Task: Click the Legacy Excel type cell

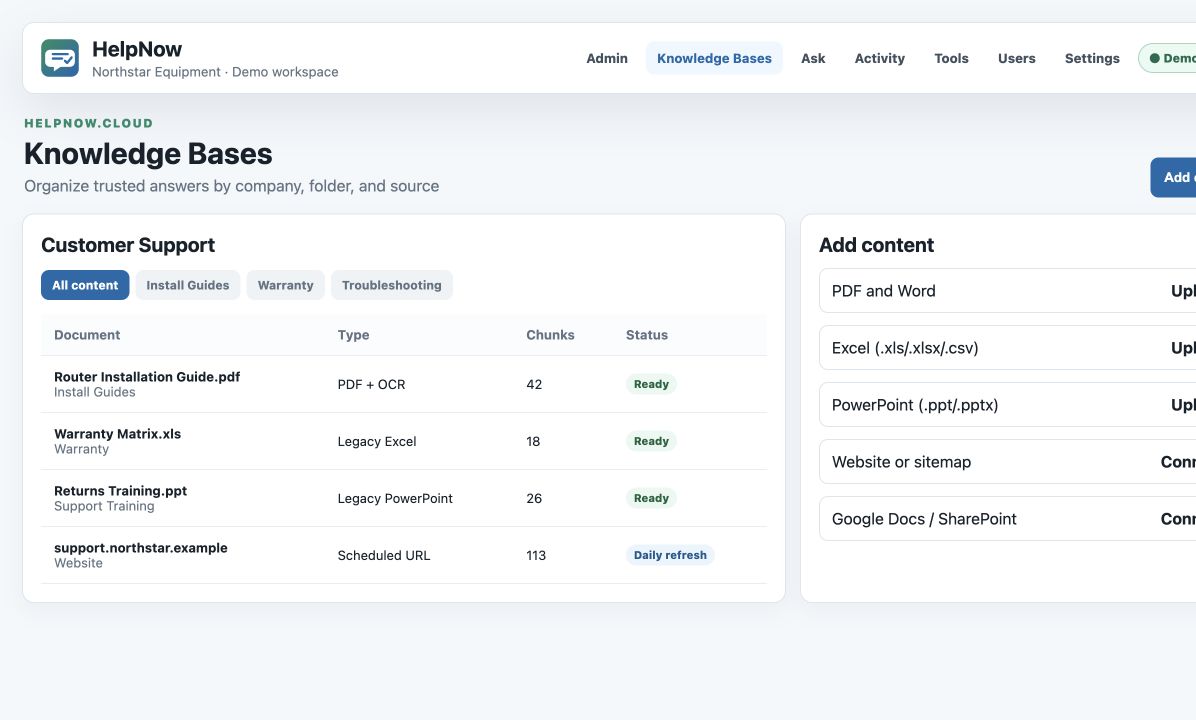Action: (x=377, y=442)
